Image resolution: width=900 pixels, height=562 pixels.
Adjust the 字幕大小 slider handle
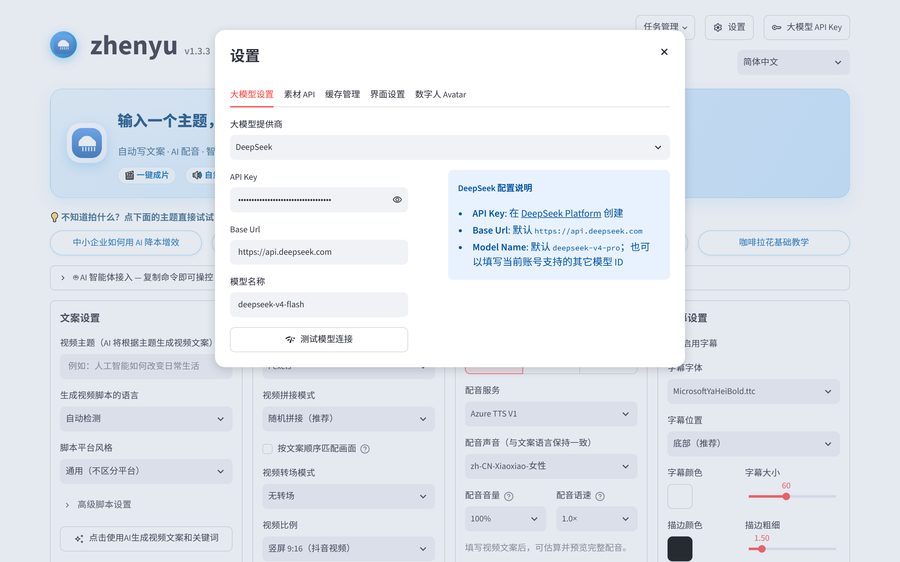(786, 497)
